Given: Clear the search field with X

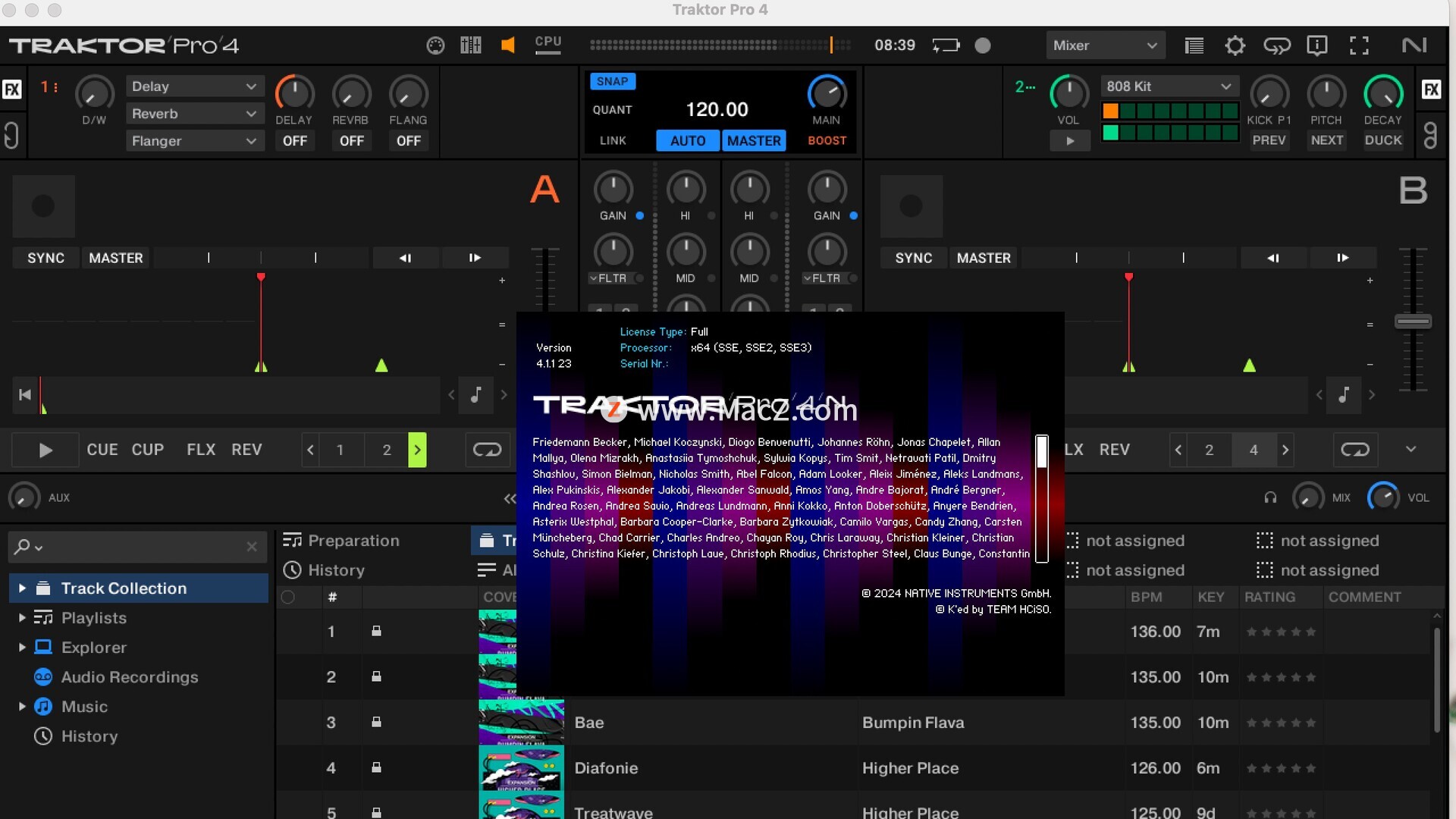Looking at the screenshot, I should click(x=252, y=547).
